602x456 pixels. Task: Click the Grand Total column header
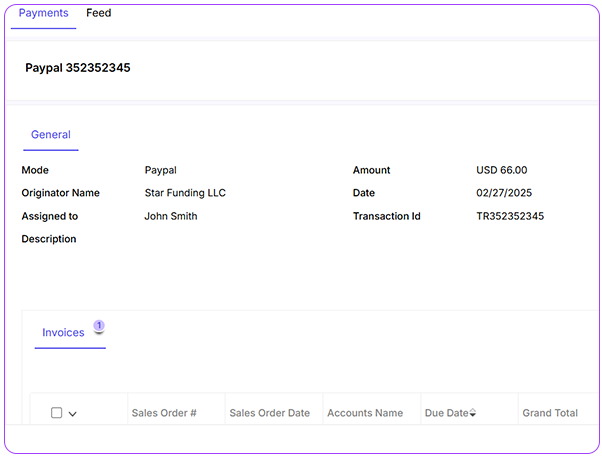point(549,413)
